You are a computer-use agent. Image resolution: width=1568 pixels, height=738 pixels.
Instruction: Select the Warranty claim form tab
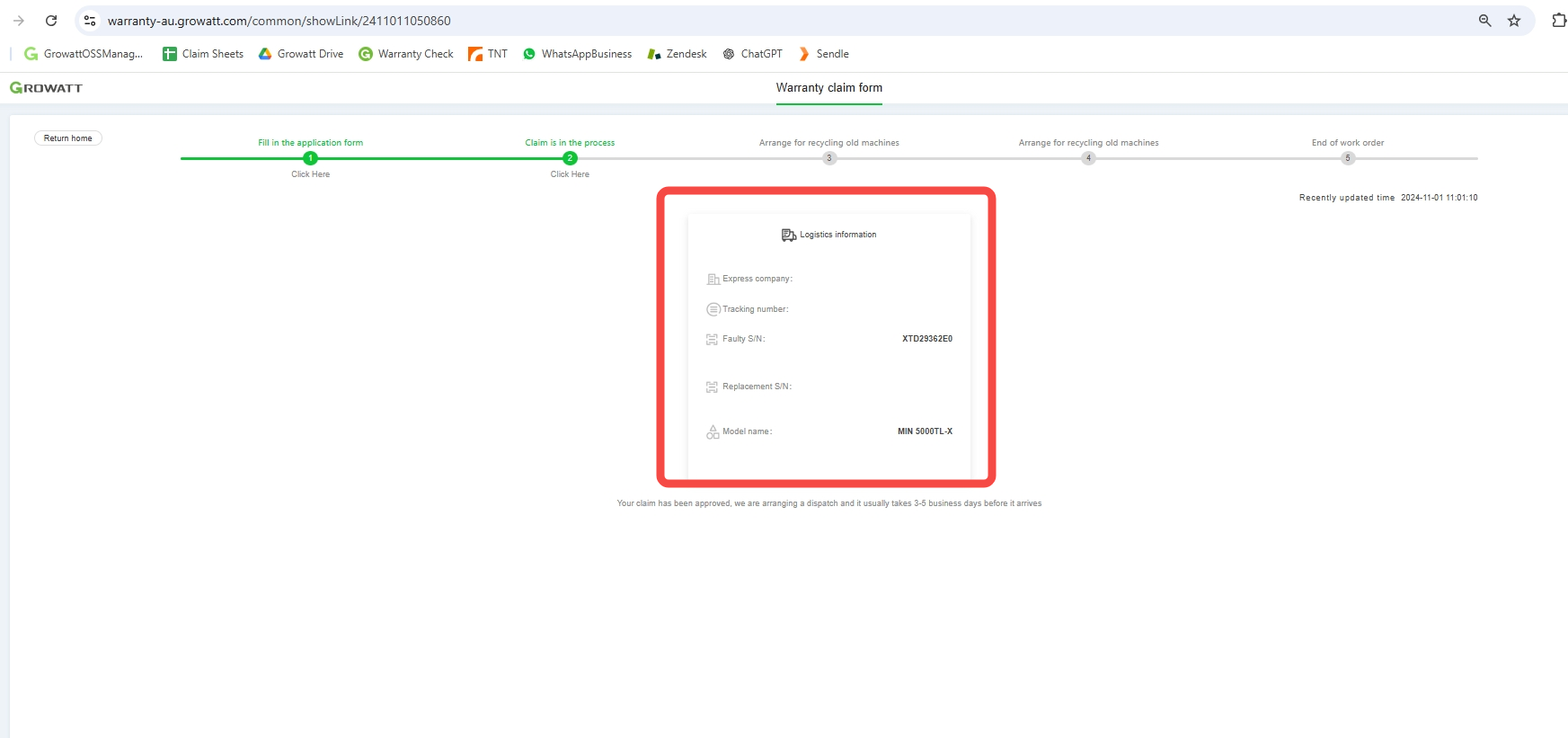[828, 88]
